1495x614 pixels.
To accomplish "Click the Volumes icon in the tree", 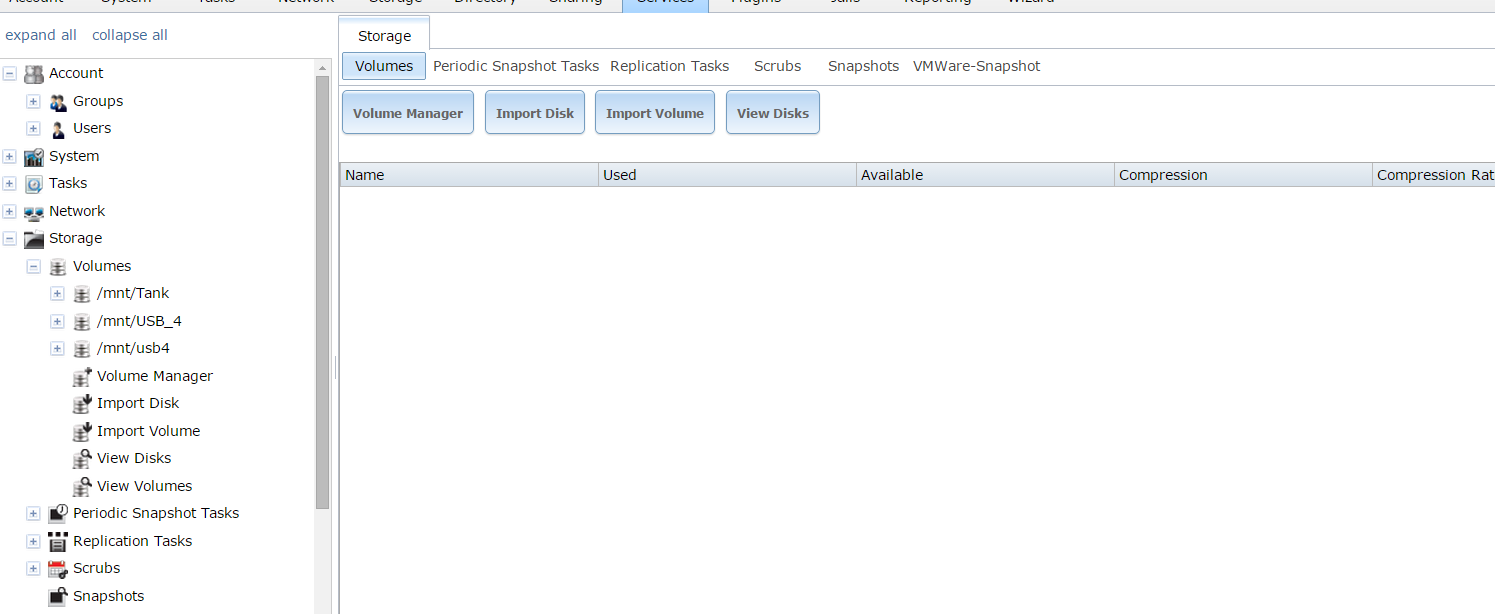I will click(x=58, y=267).
